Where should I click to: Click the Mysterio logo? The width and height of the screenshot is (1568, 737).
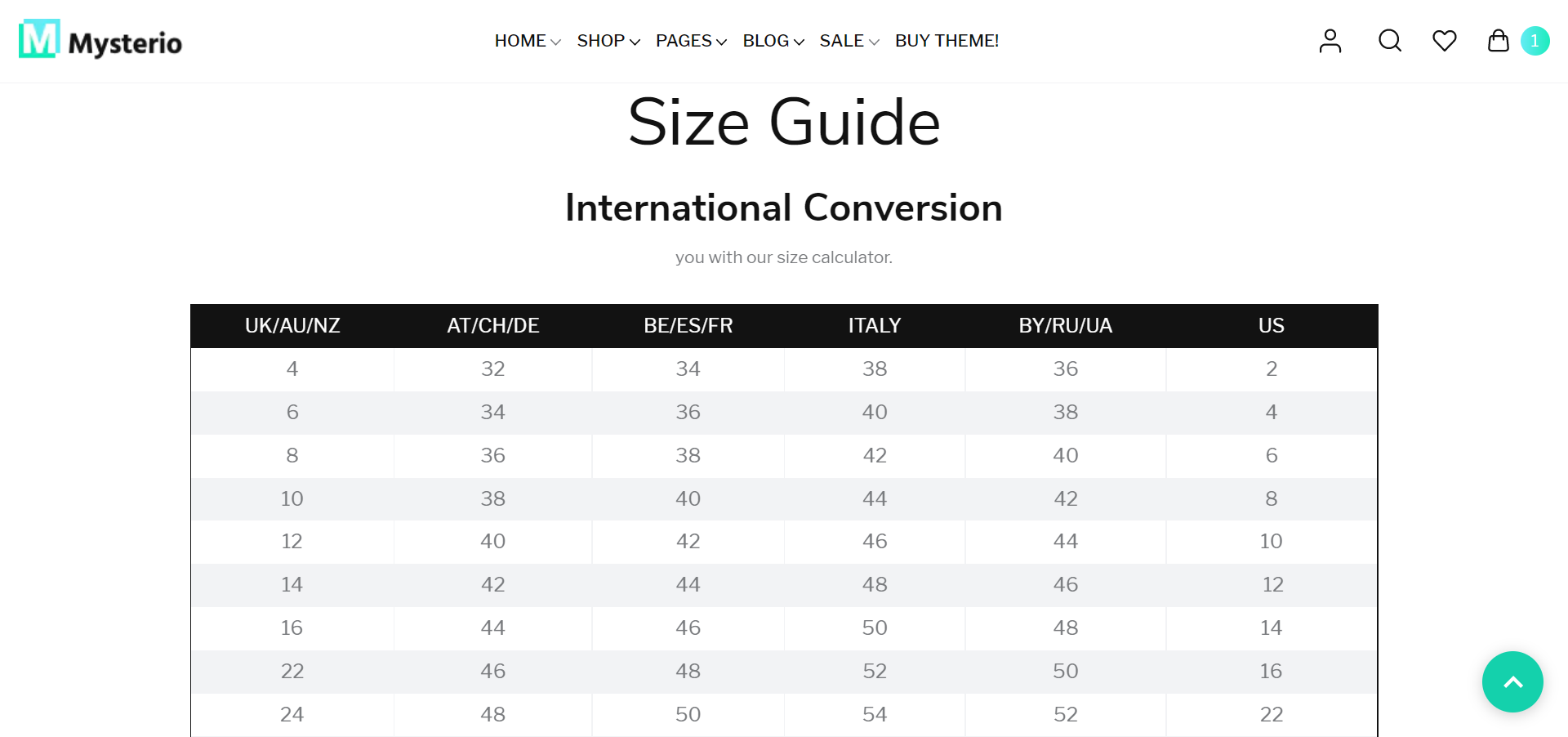pyautogui.click(x=100, y=40)
